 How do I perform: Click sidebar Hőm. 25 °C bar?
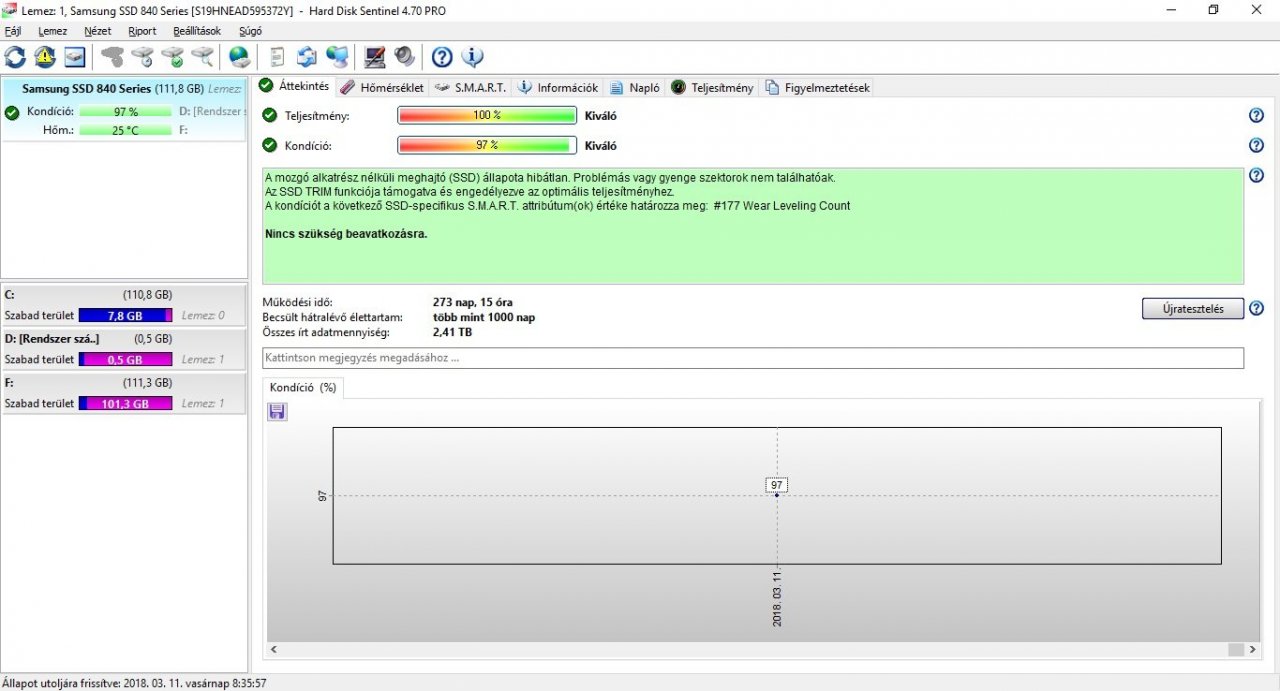126,130
